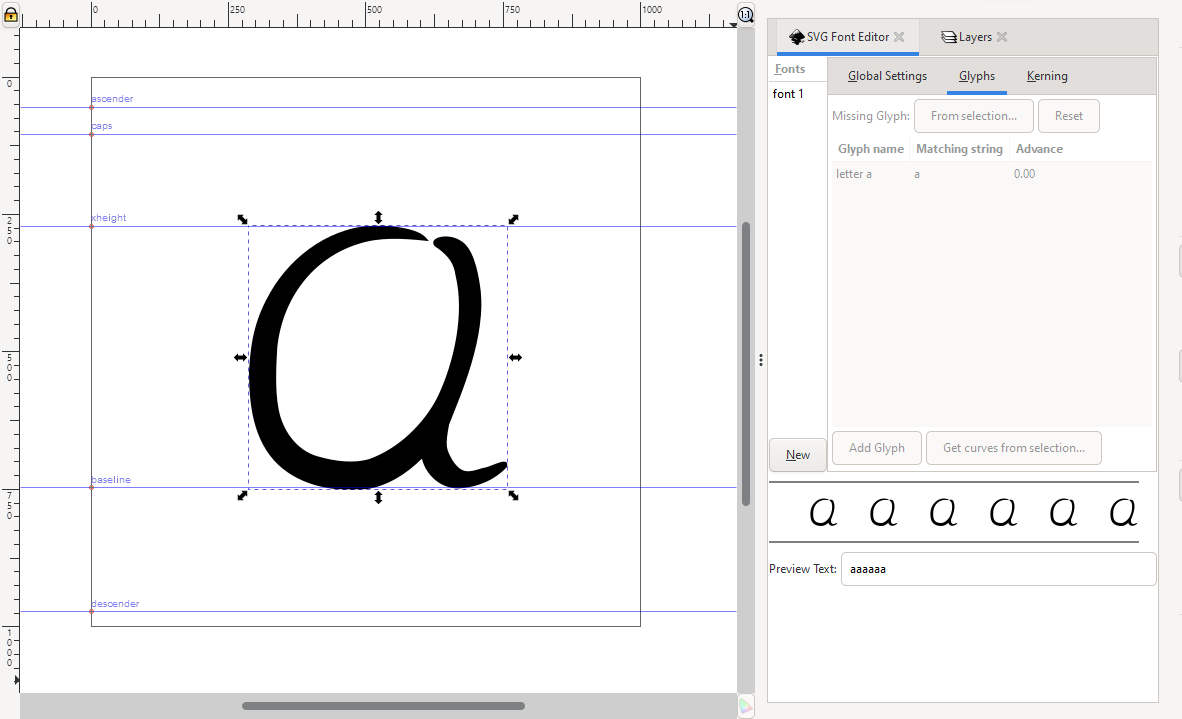
Task: Open the Kerning tab
Action: pyautogui.click(x=1047, y=76)
